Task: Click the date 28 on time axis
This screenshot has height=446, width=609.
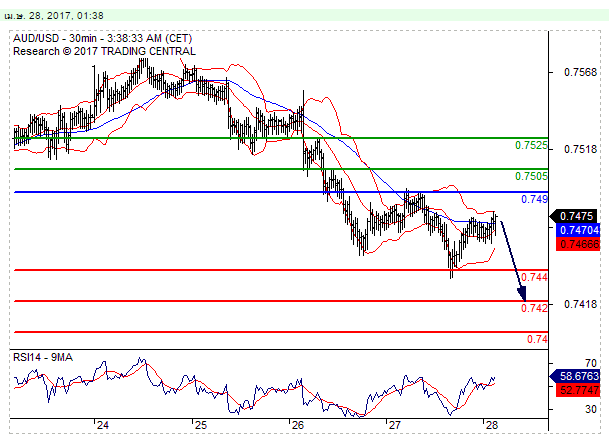Action: pos(492,425)
